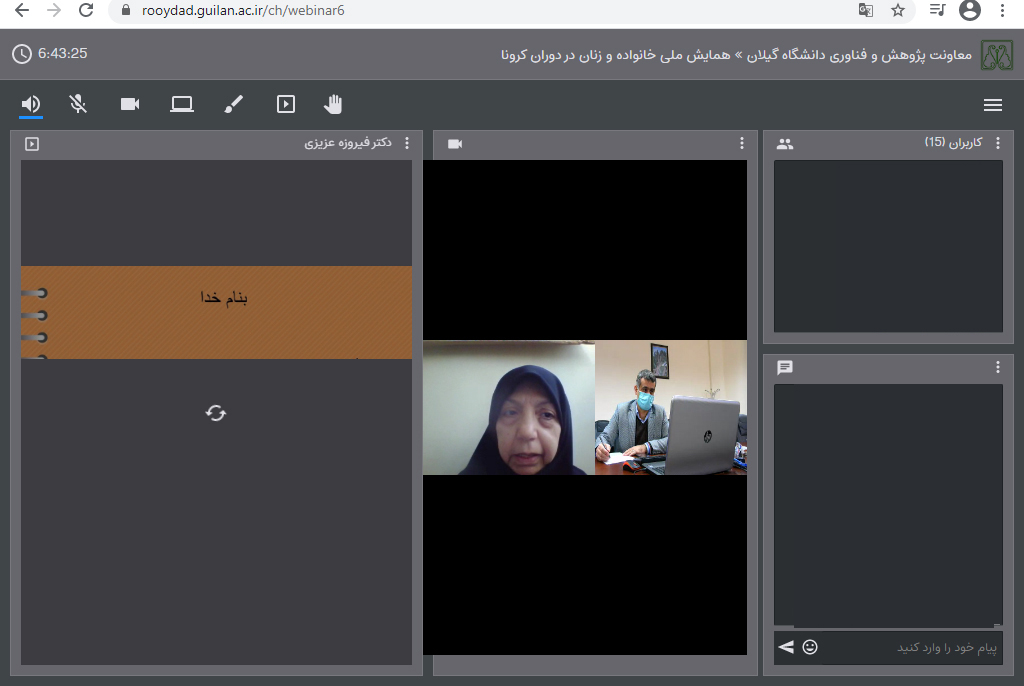The image size is (1024, 686).
Task: Raise hand using the hand icon
Action: click(x=333, y=104)
